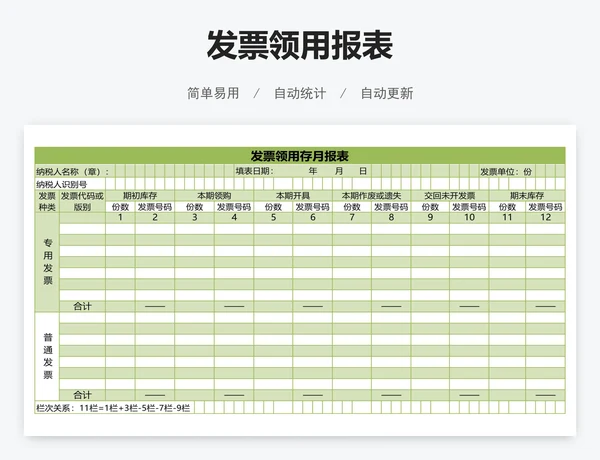
Task: Click 份数 under 期末库存
Action: tap(507, 207)
